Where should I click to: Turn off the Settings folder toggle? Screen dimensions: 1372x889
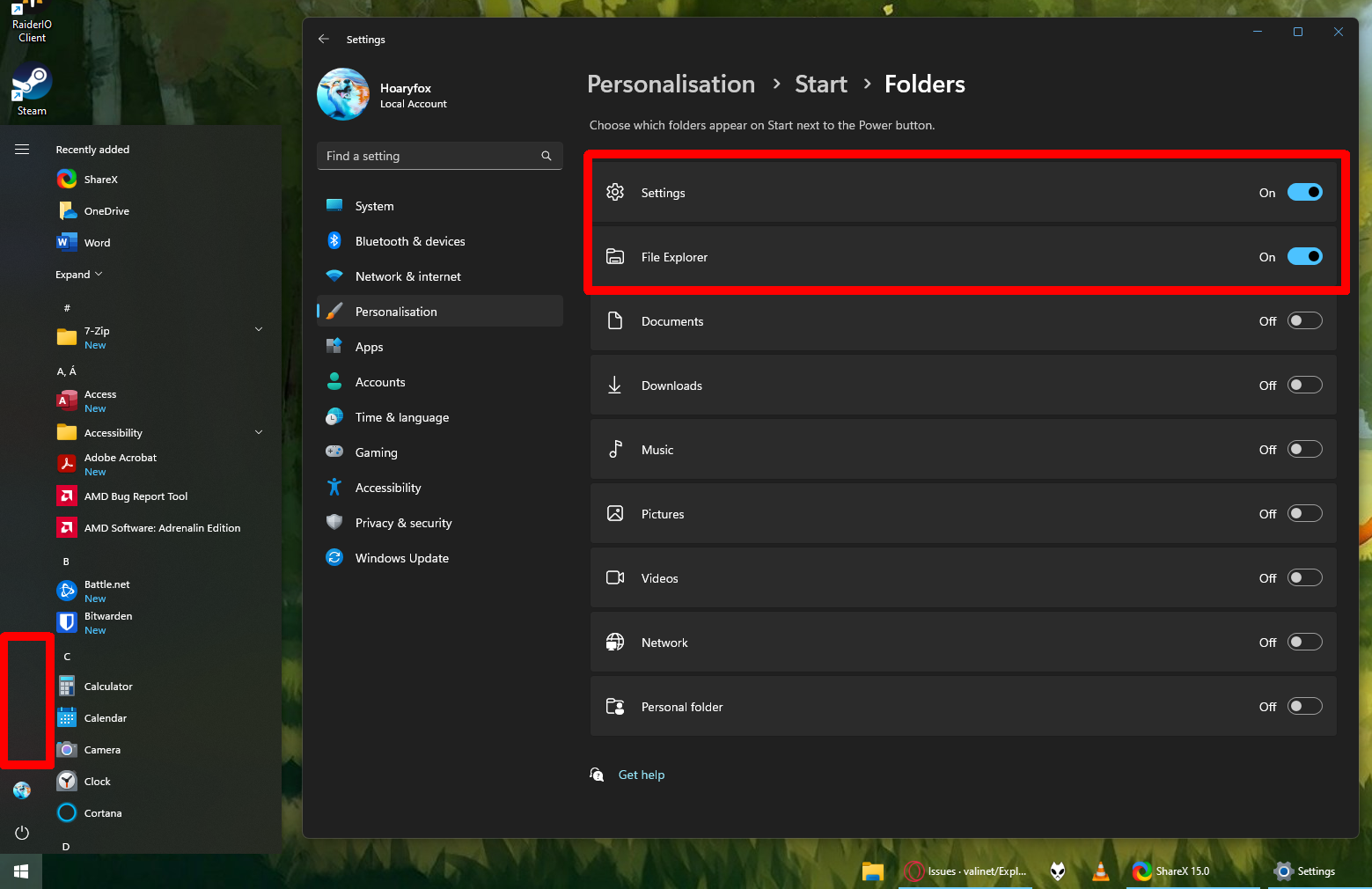click(x=1305, y=192)
